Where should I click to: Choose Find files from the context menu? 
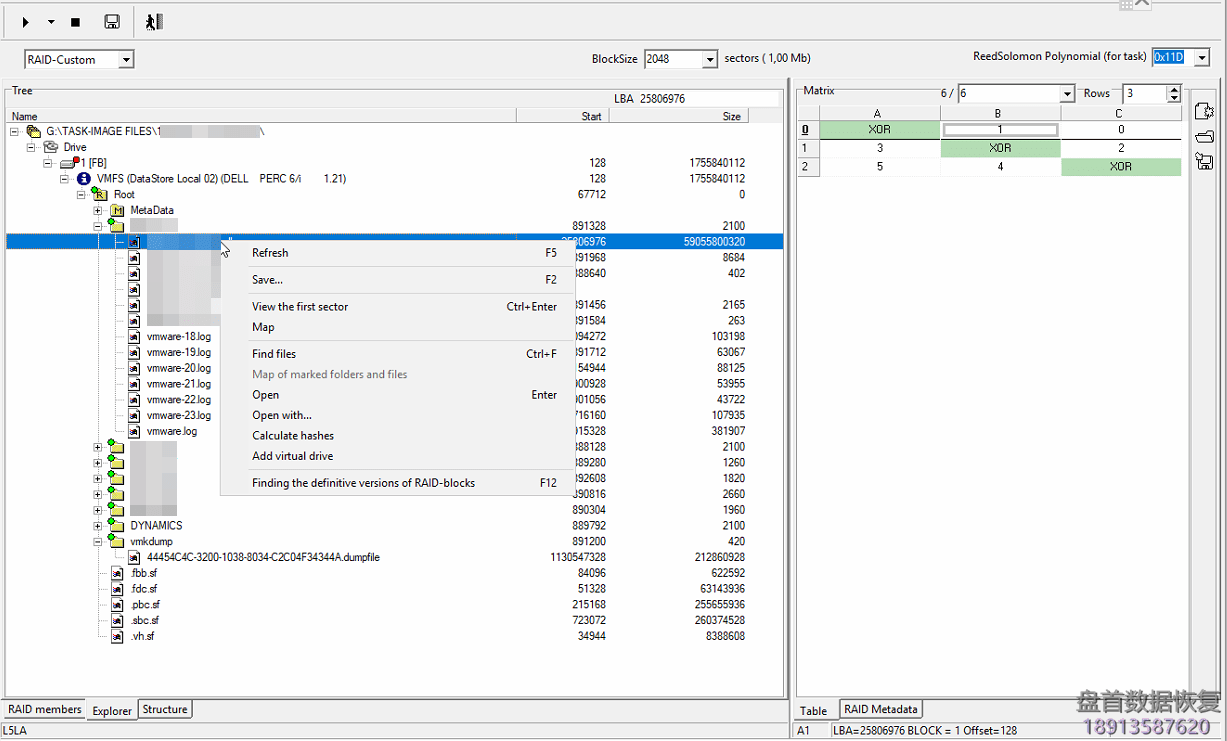coord(398,354)
